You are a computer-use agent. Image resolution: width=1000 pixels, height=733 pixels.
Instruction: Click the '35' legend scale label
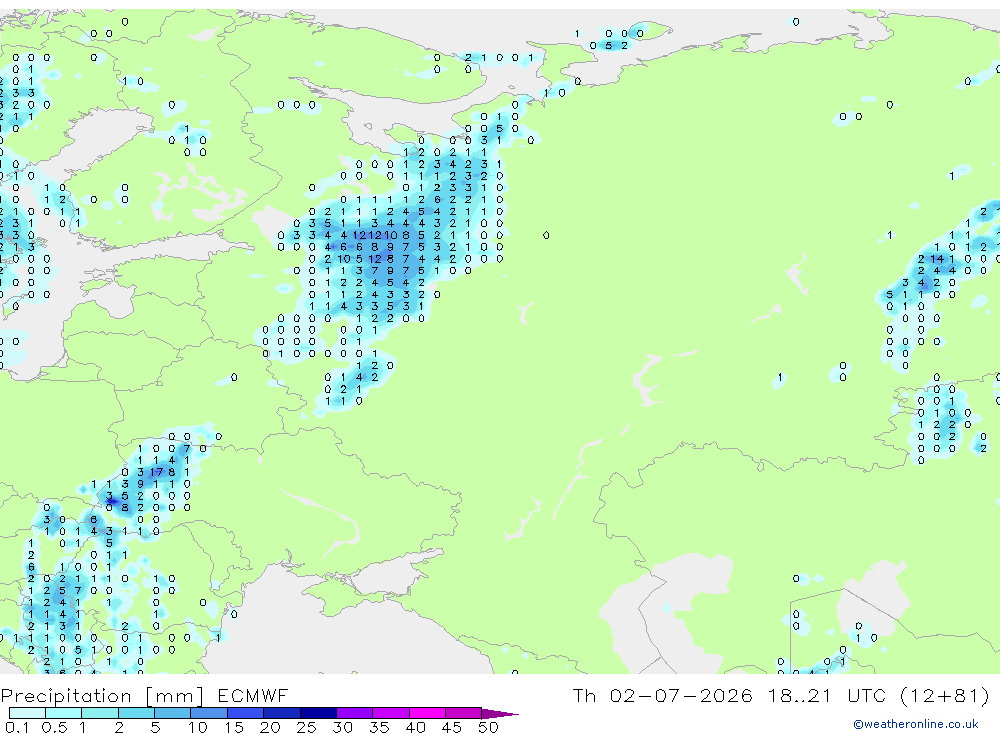pyautogui.click(x=379, y=727)
